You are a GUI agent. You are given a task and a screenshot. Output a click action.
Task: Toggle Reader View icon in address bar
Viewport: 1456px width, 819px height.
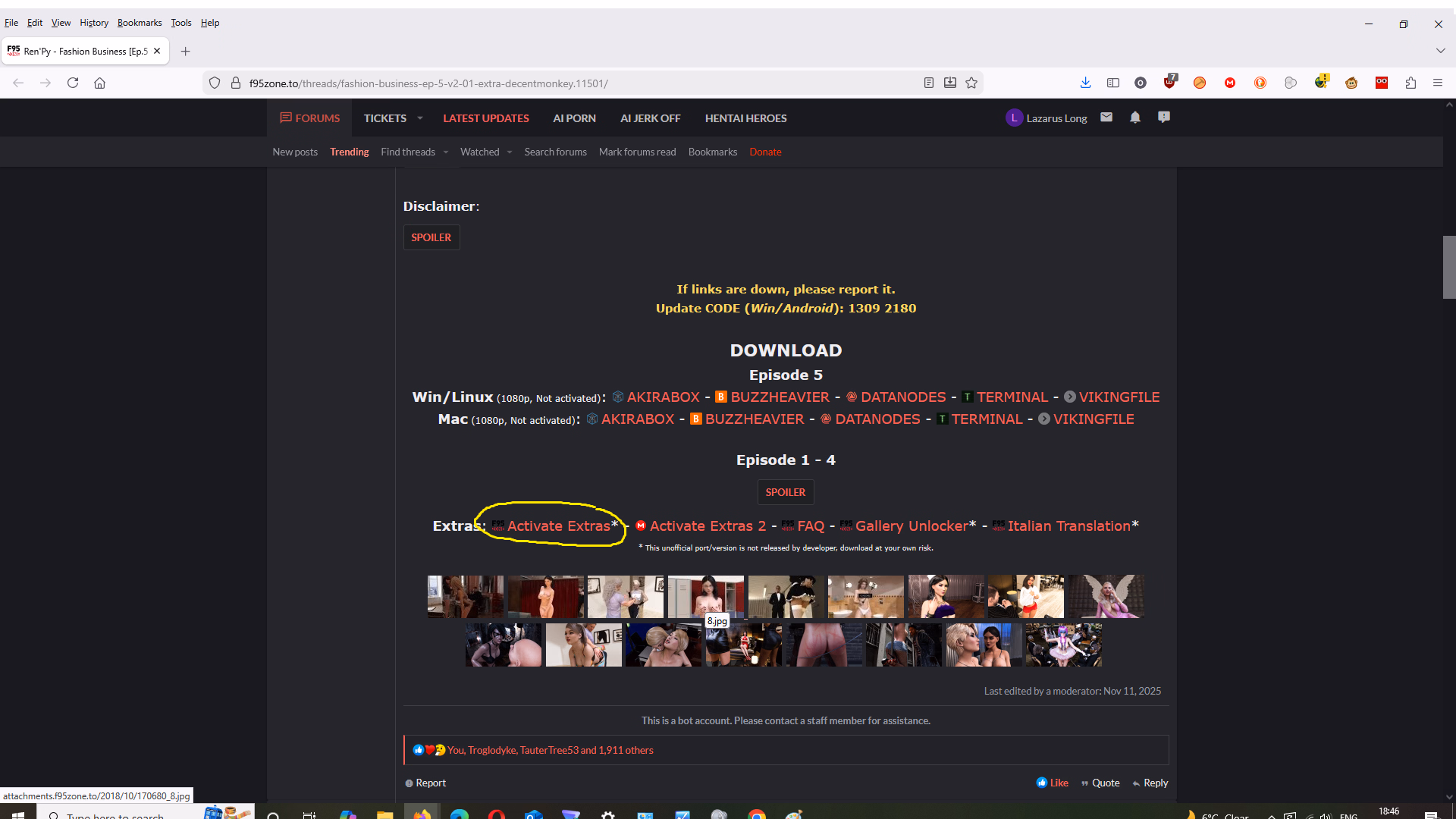(928, 83)
